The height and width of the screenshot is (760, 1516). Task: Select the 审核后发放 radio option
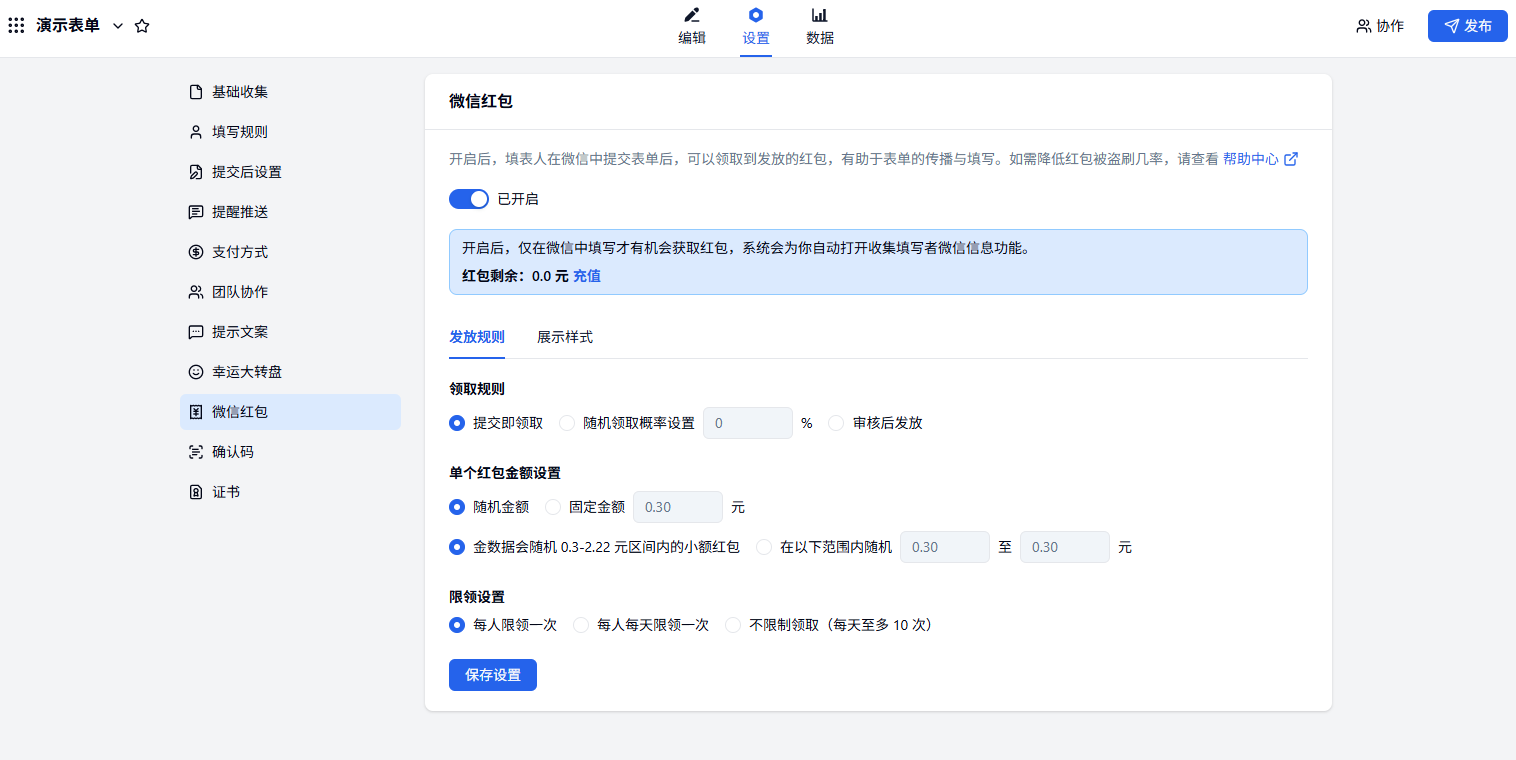[x=836, y=423]
